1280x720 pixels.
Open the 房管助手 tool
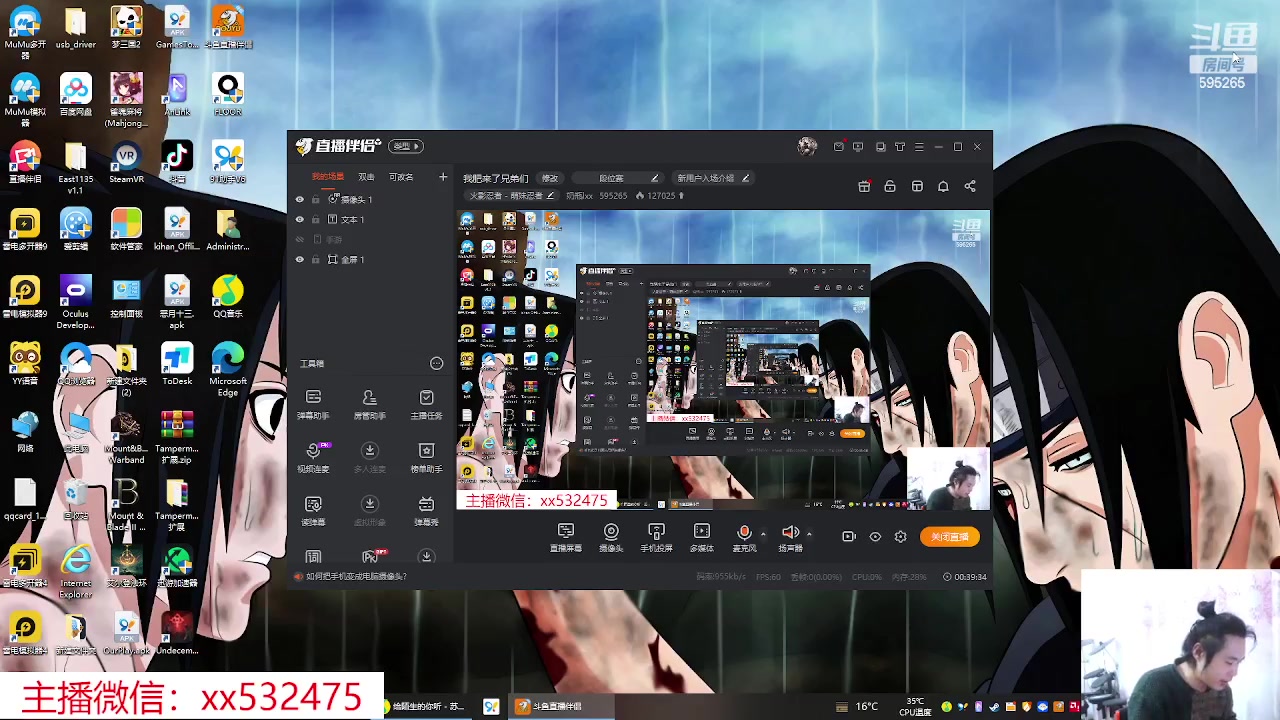tap(370, 404)
